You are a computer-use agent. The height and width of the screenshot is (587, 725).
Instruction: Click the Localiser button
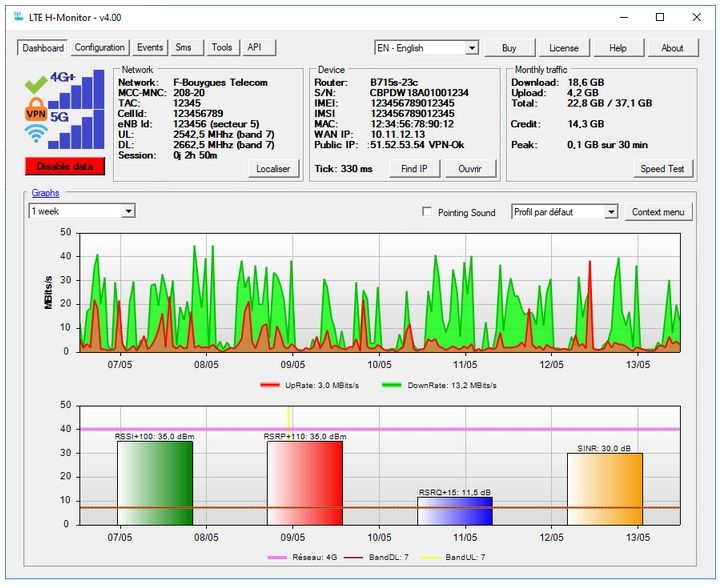[x=273, y=169]
